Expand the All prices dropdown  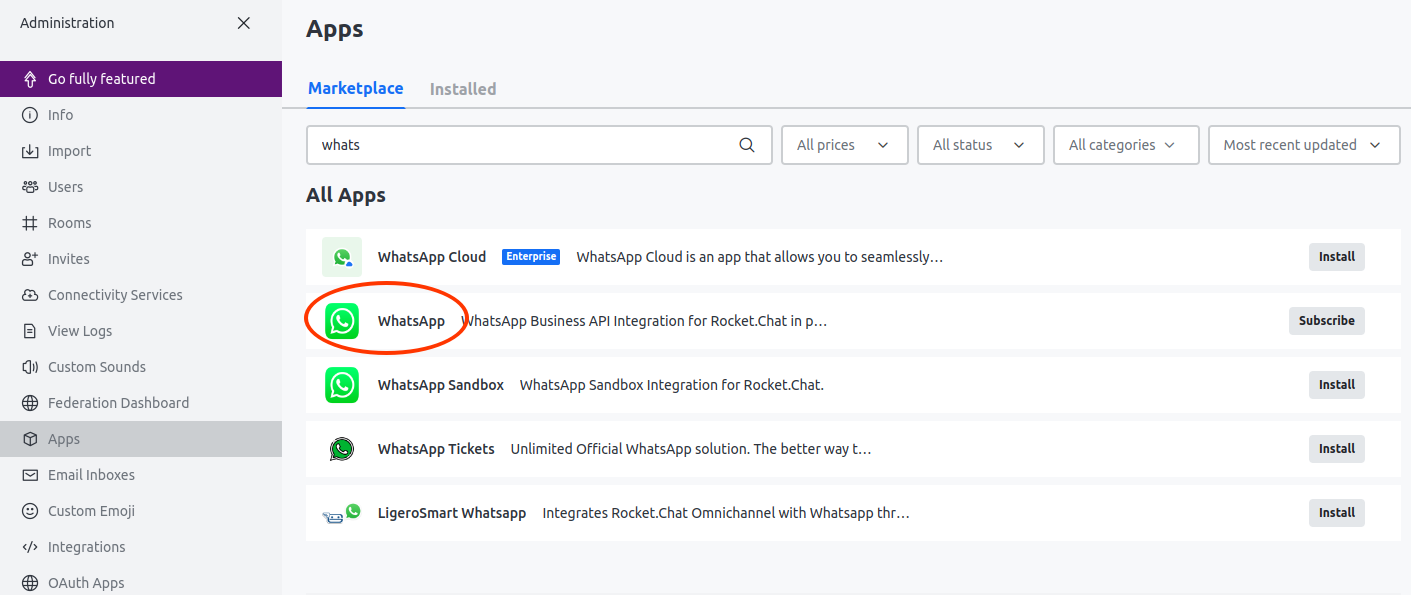tap(843, 145)
